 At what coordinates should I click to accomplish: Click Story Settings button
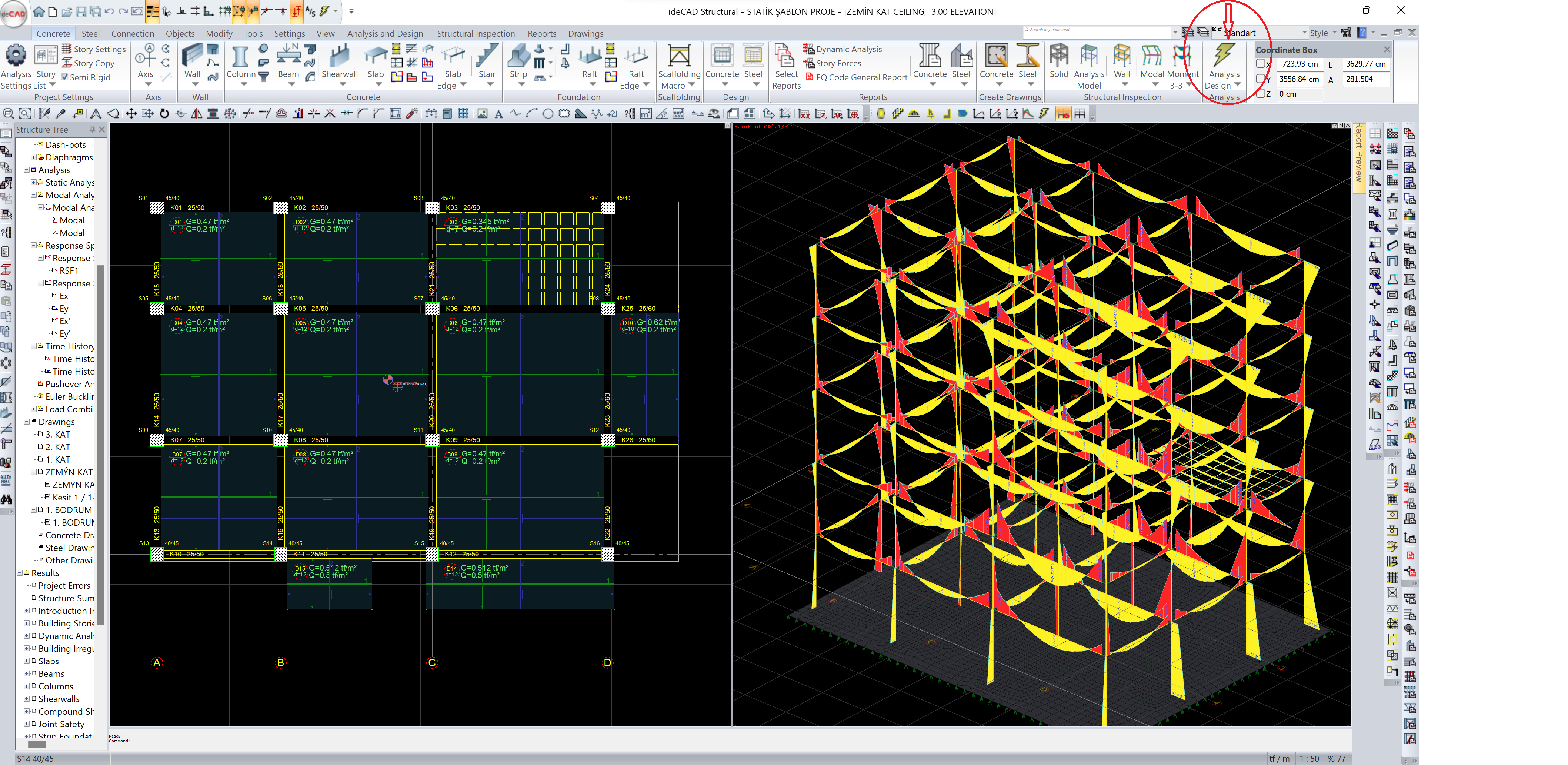(x=93, y=49)
